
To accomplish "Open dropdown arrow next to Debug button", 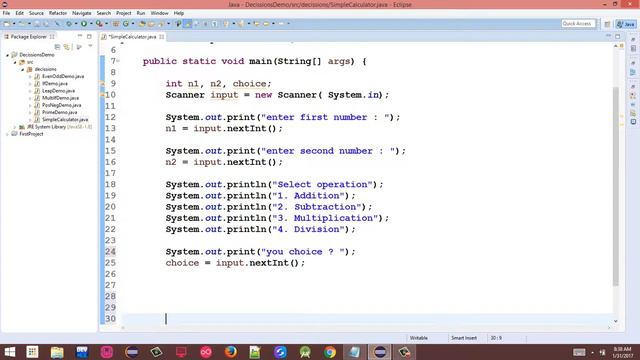I will 76,24.
